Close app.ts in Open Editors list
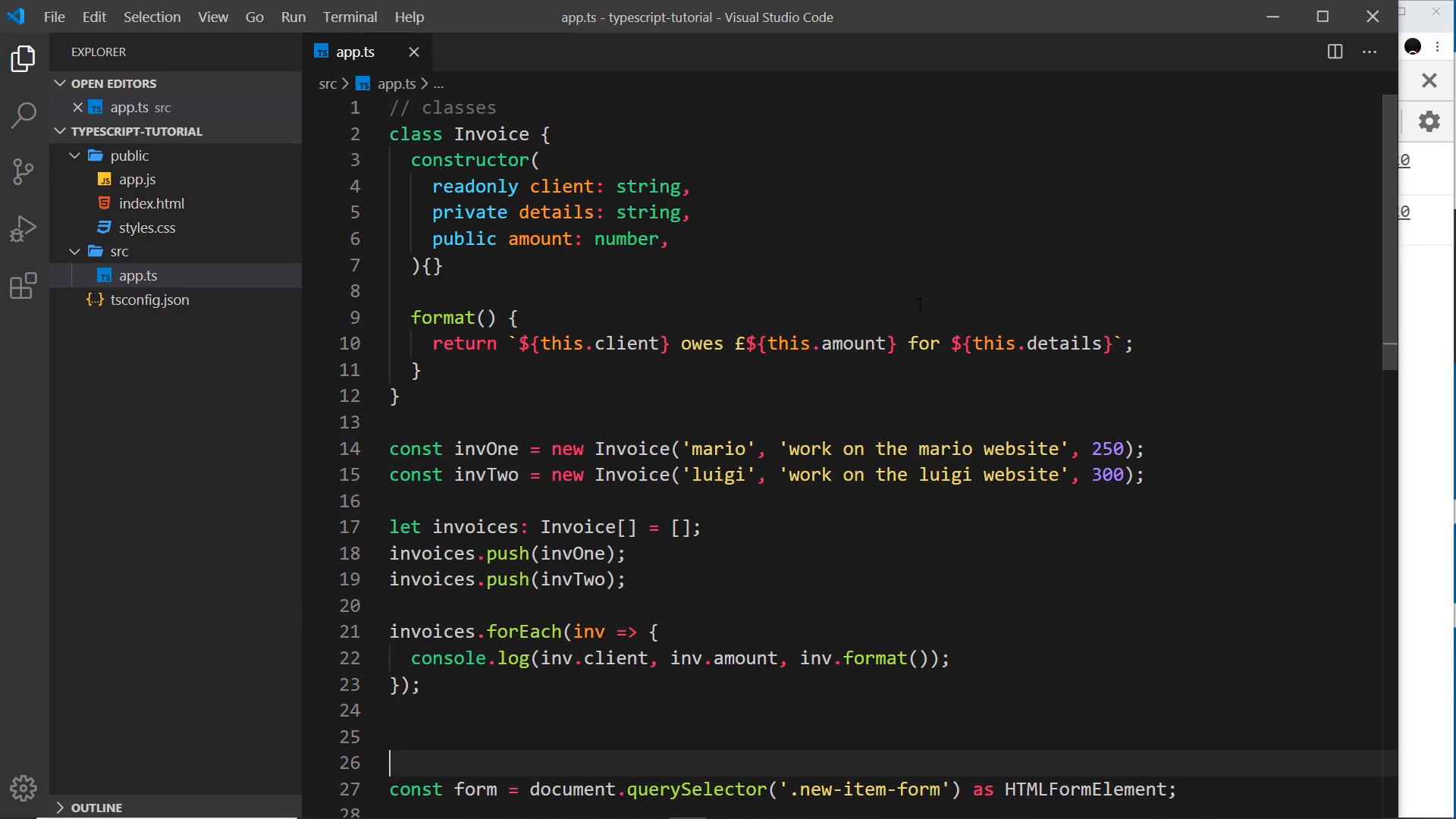This screenshot has height=819, width=1456. pos(77,108)
